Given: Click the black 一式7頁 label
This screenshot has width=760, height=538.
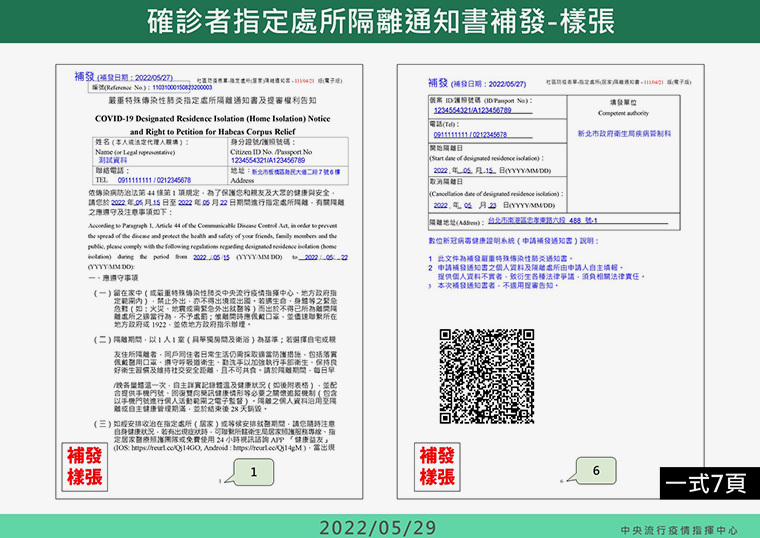Looking at the screenshot, I should tap(709, 483).
